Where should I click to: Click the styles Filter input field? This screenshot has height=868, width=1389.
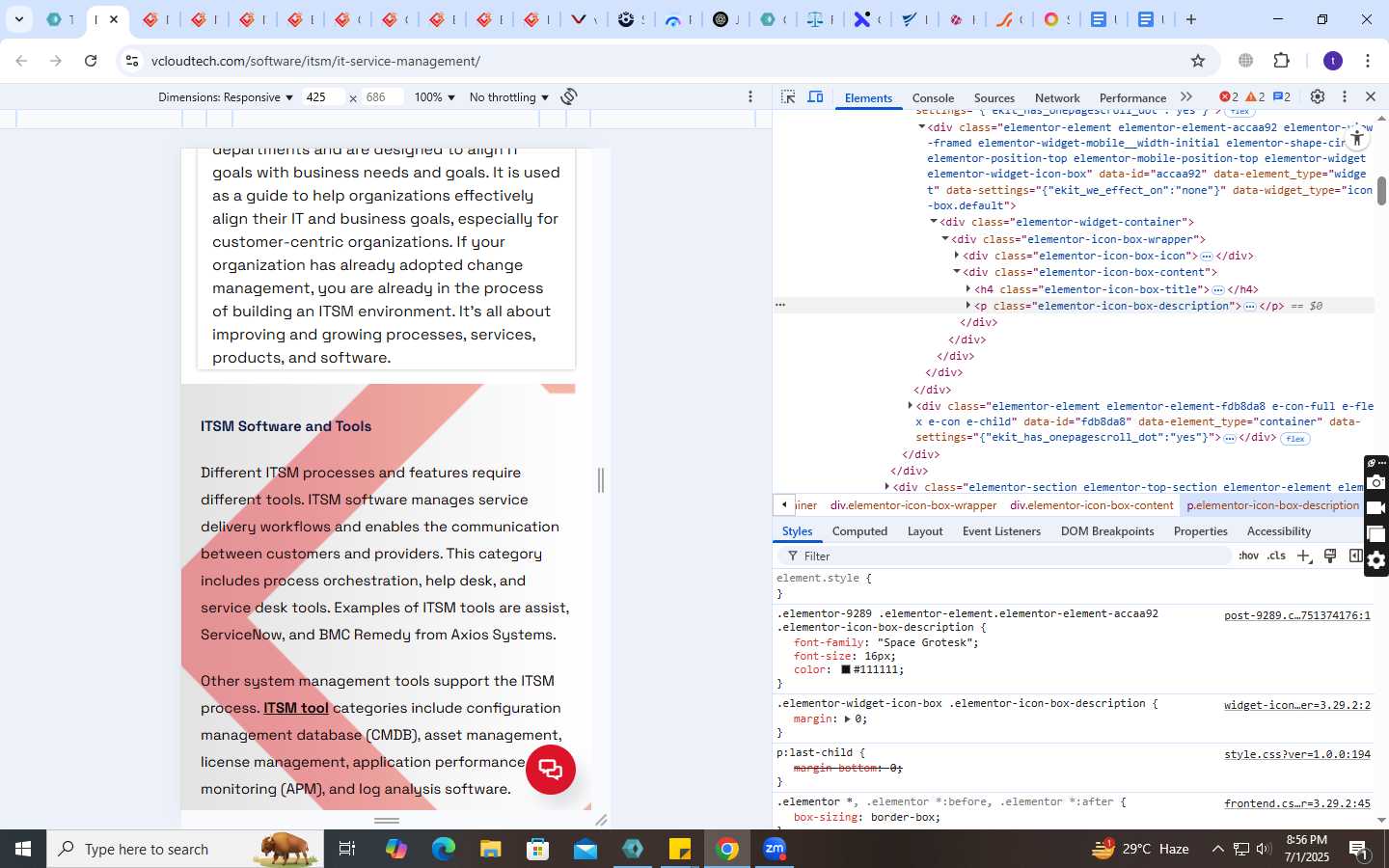point(1003,556)
